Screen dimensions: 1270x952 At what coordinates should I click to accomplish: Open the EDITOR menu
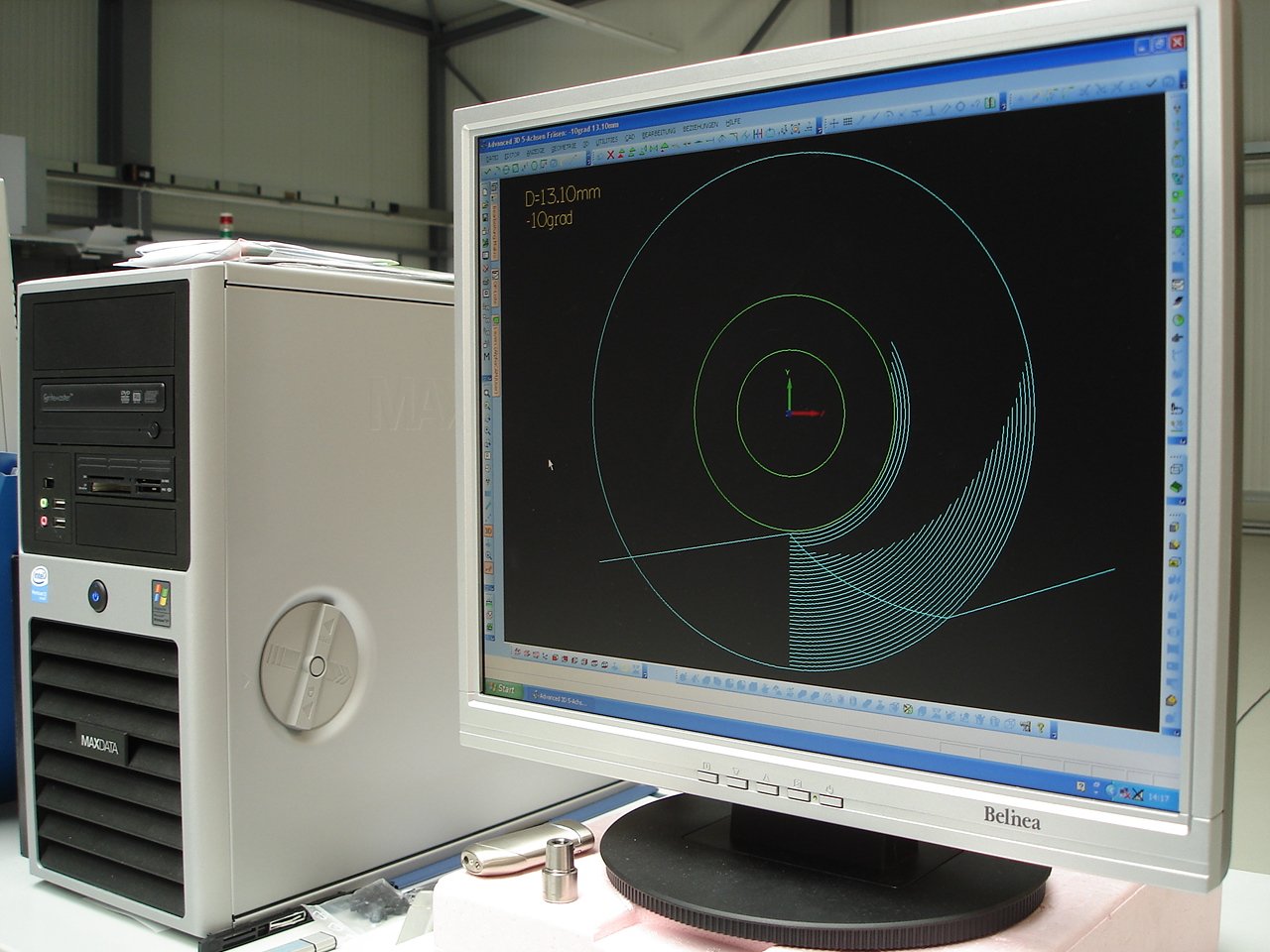pyautogui.click(x=512, y=155)
